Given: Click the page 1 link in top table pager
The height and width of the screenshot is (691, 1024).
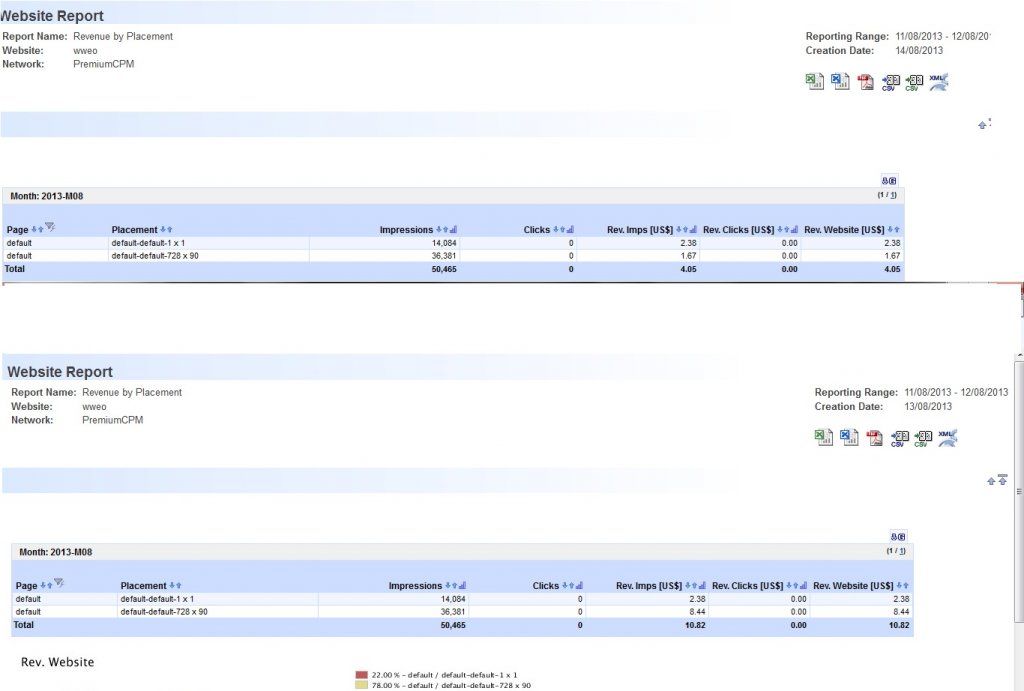Looking at the screenshot, I should pyautogui.click(x=893, y=195).
